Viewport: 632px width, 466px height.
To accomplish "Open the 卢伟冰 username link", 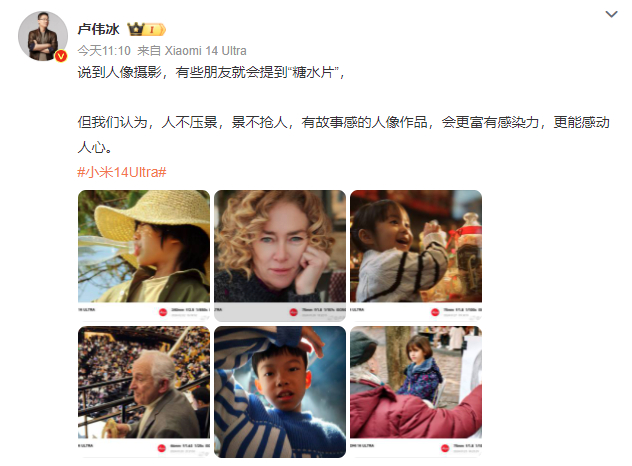I will [x=99, y=29].
